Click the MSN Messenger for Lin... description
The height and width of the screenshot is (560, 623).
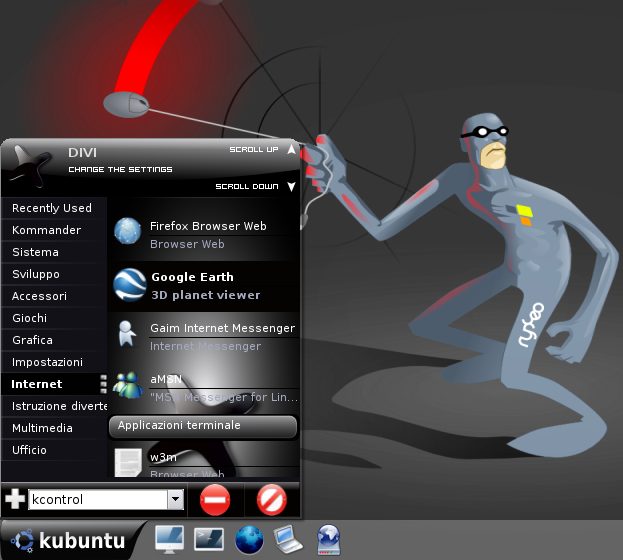pos(224,397)
